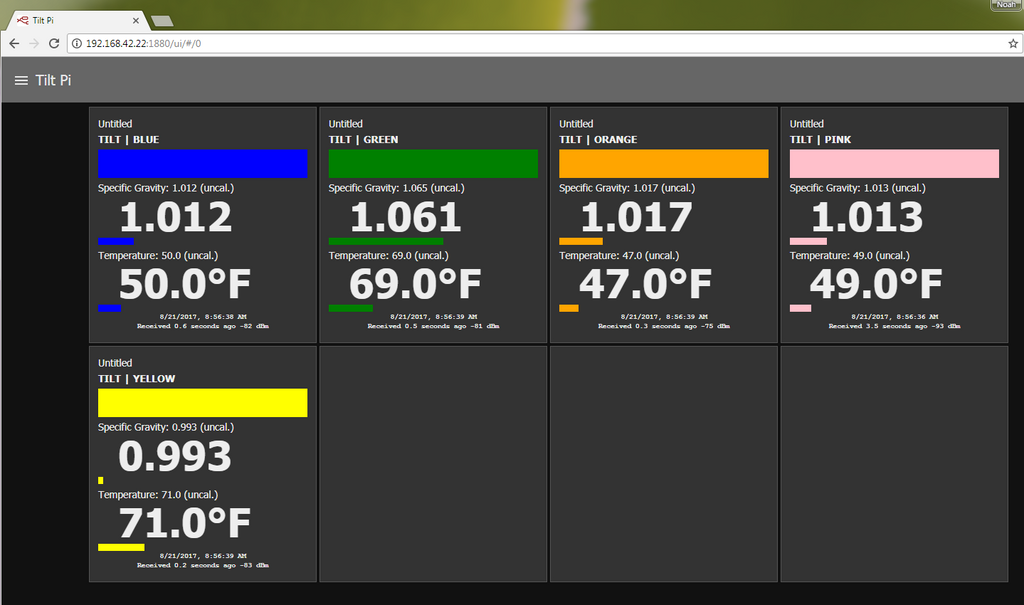Image resolution: width=1024 pixels, height=605 pixels.
Task: Reload the page with refresh icon
Action: click(x=55, y=44)
